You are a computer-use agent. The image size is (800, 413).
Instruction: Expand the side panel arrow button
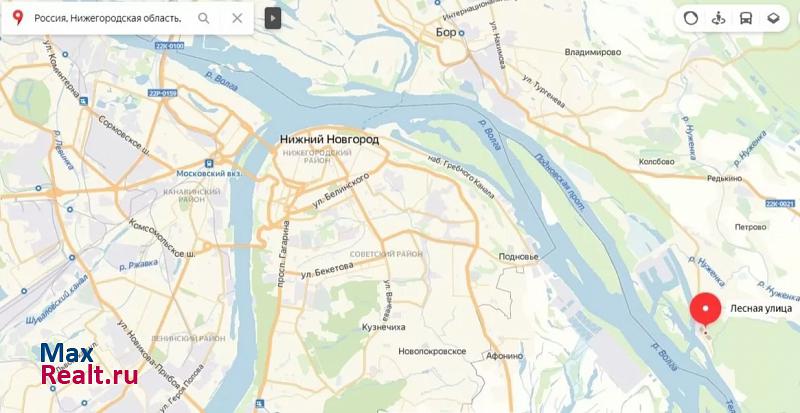click(273, 19)
